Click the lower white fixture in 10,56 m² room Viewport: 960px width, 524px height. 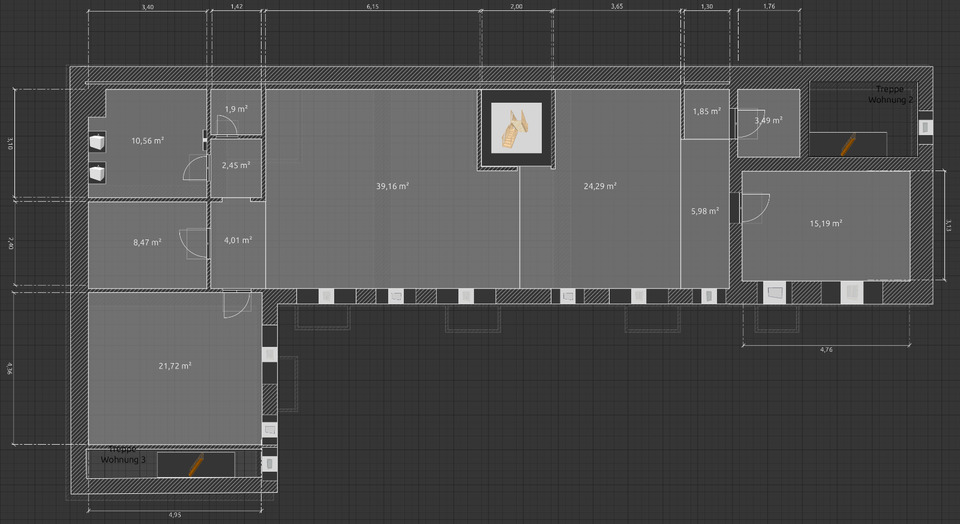97,174
